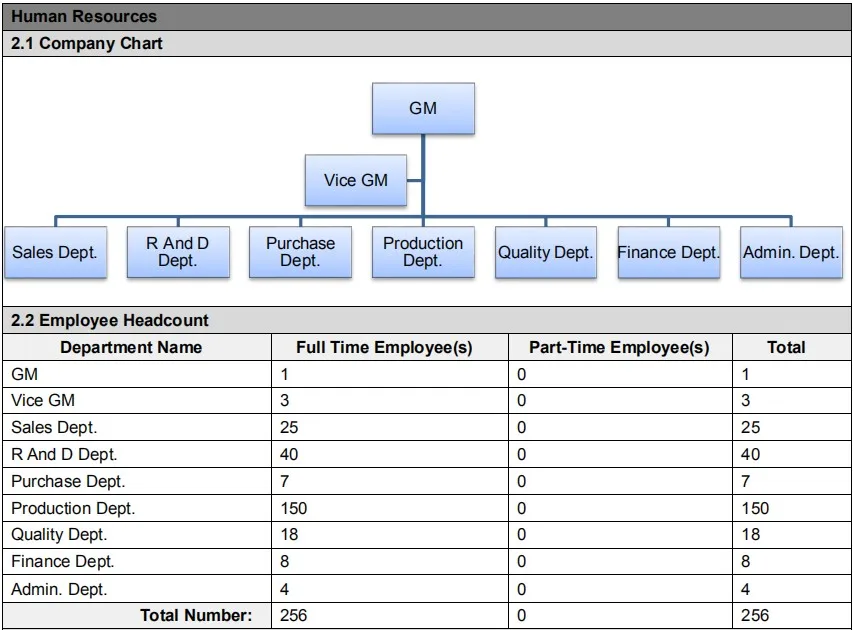The image size is (853, 630).
Task: Select the 2.1 Company Chart heading
Action: (x=87, y=44)
